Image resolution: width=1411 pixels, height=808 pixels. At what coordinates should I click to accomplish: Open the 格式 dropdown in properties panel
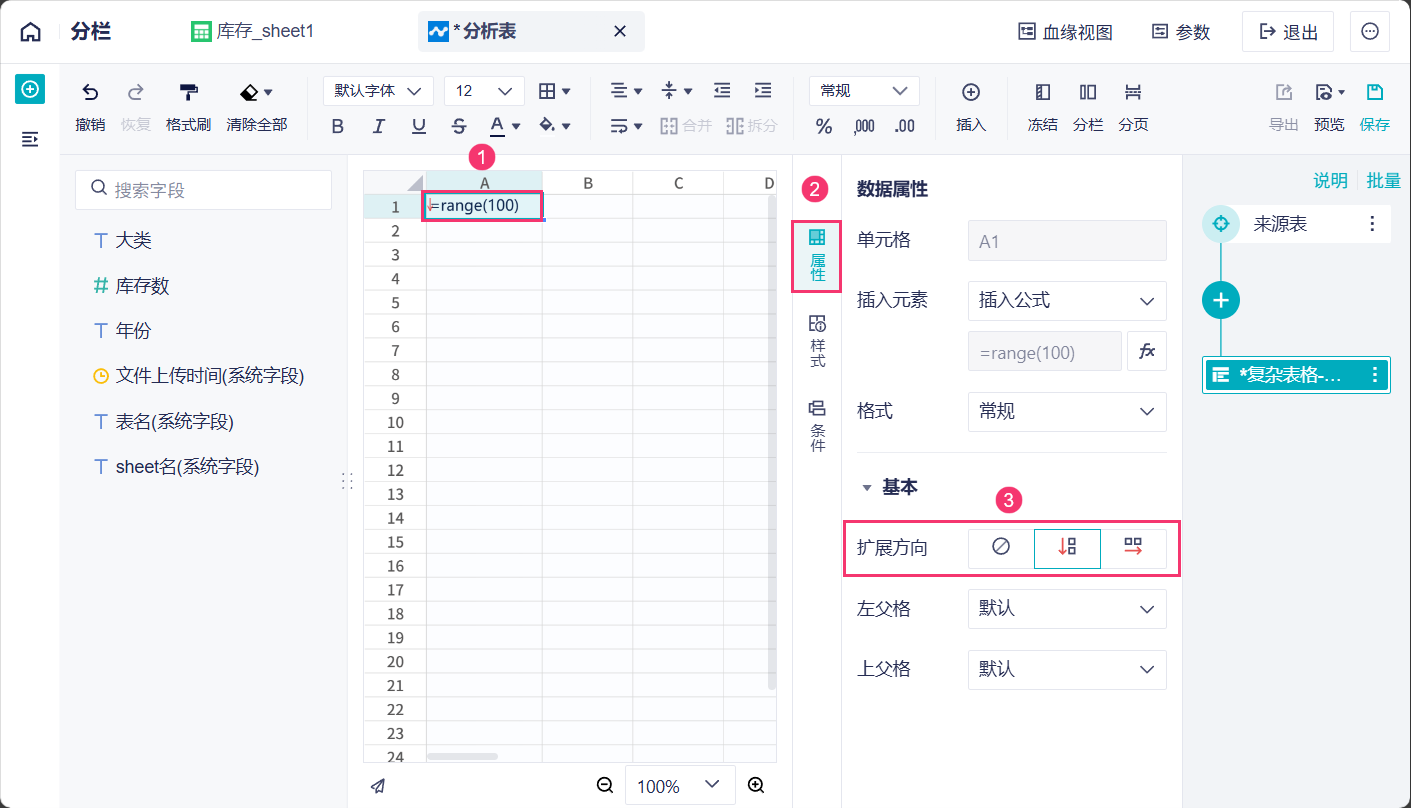pos(1067,412)
